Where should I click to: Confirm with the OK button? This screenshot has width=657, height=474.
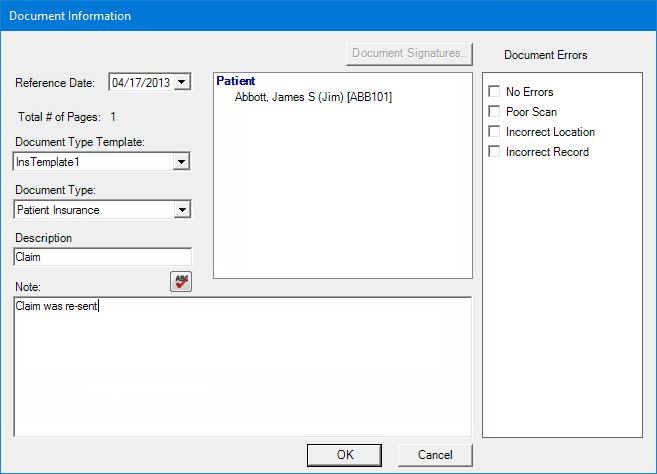tap(344, 455)
